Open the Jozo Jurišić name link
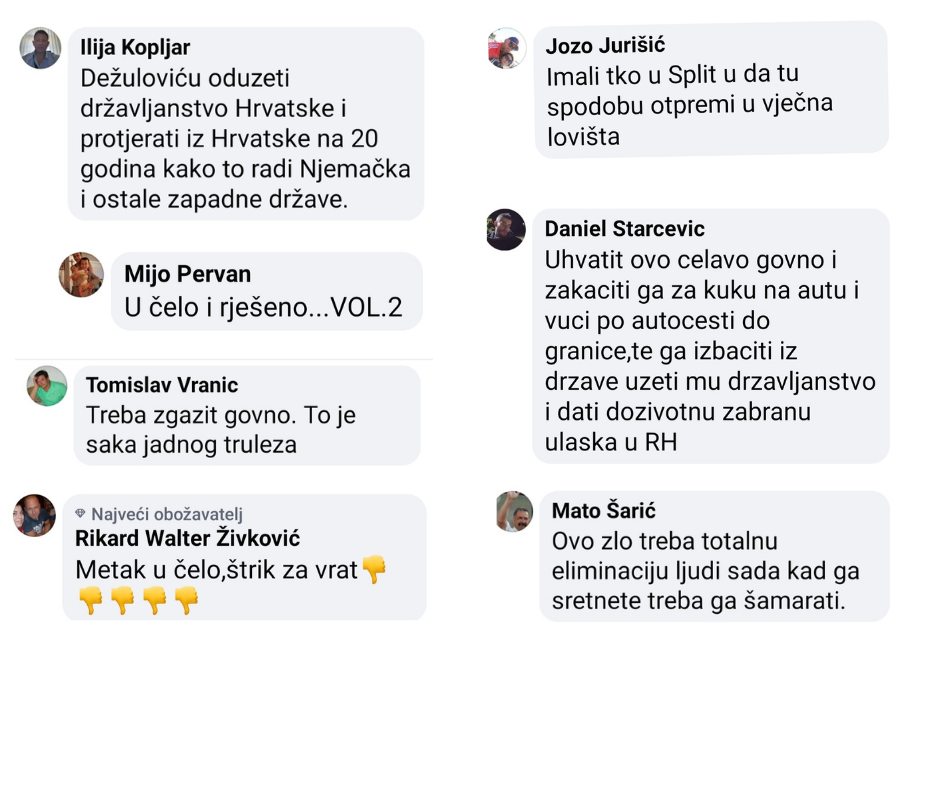The image size is (940, 788). click(x=605, y=46)
